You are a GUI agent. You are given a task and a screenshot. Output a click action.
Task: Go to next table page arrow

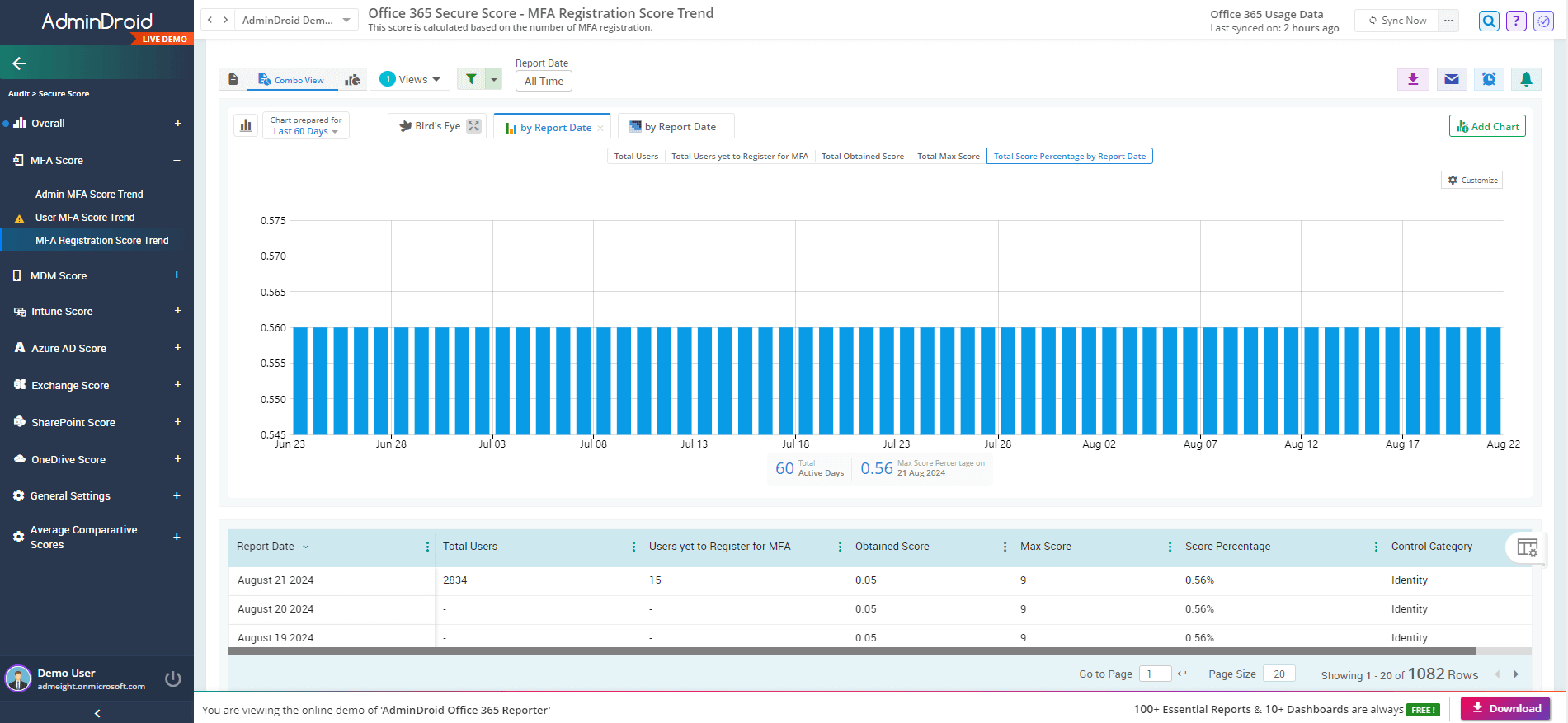pyautogui.click(x=1515, y=674)
